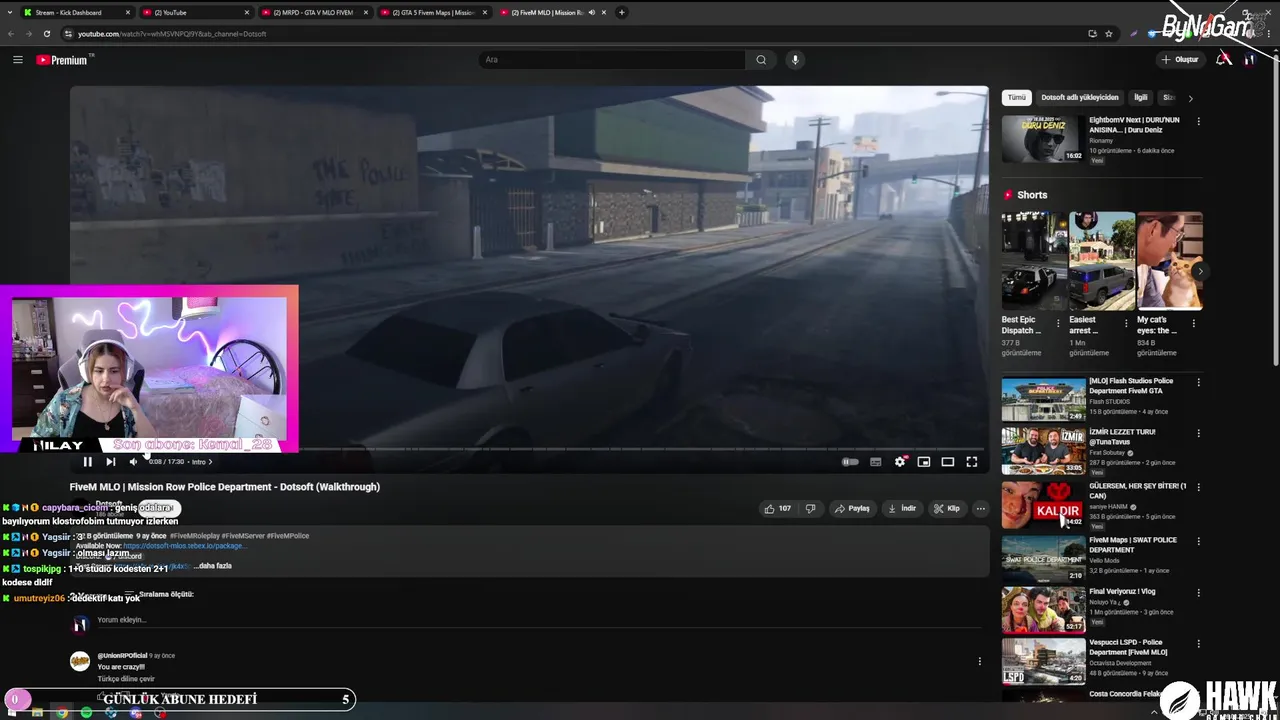Expand description with daha fazla
Screen dimensions: 1280x720
(x=212, y=566)
